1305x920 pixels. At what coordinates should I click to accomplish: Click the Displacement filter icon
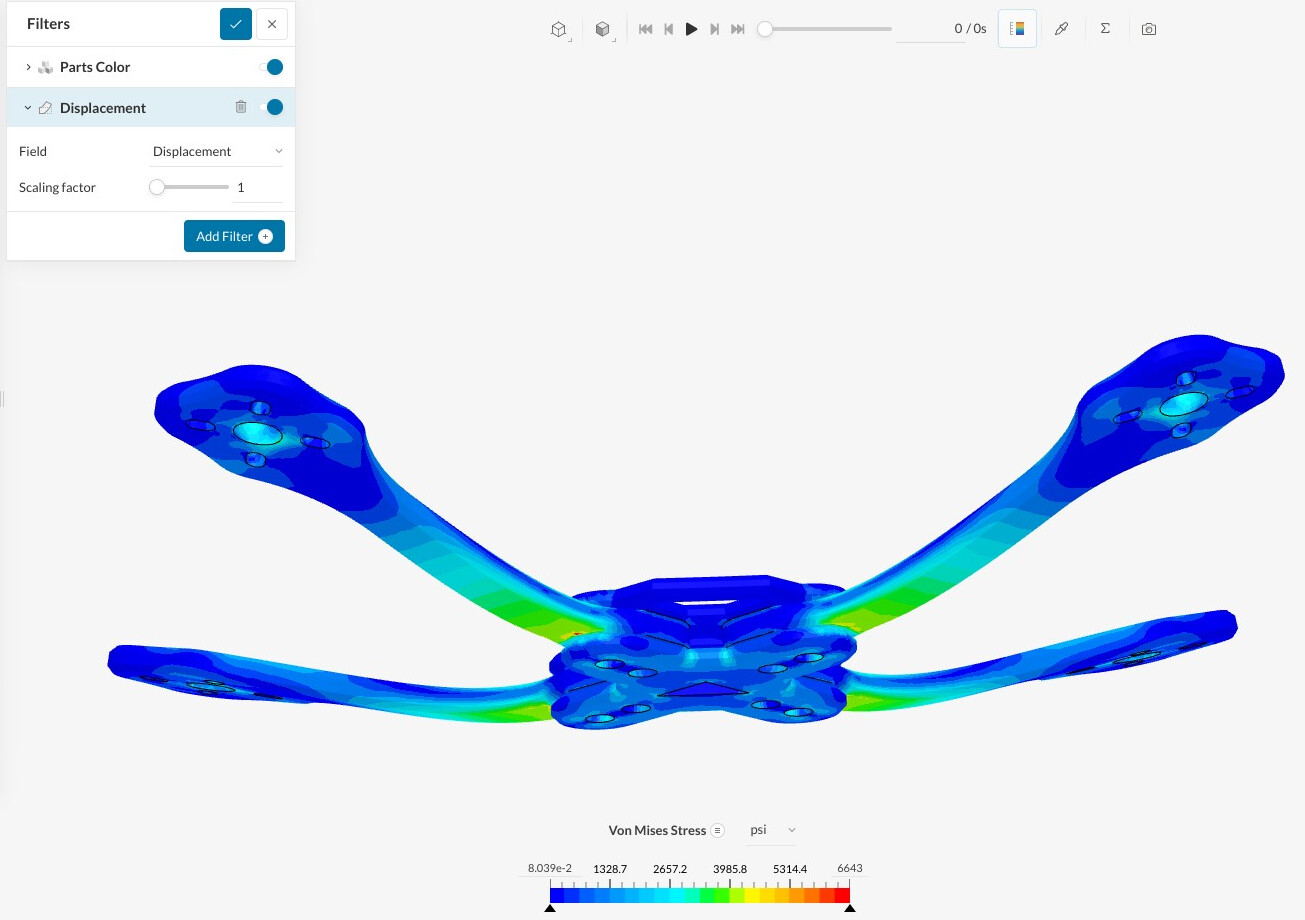pyautogui.click(x=46, y=108)
